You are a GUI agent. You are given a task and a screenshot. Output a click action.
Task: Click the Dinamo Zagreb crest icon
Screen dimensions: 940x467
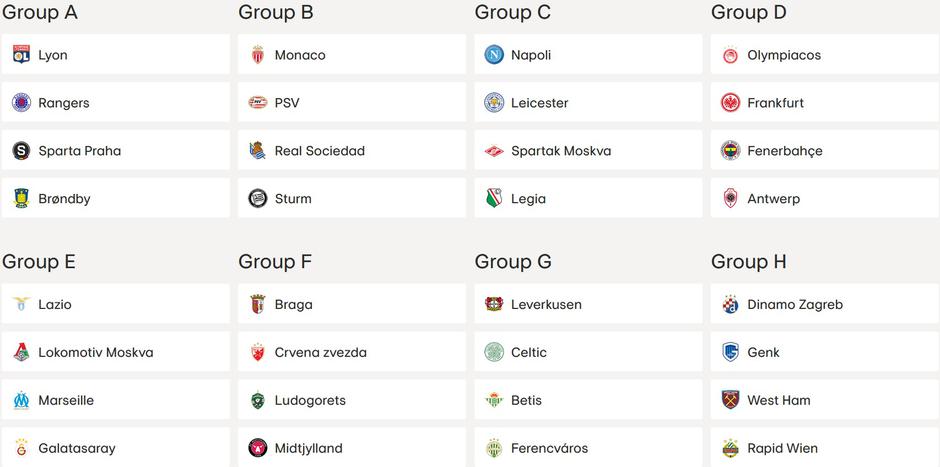pyautogui.click(x=730, y=304)
